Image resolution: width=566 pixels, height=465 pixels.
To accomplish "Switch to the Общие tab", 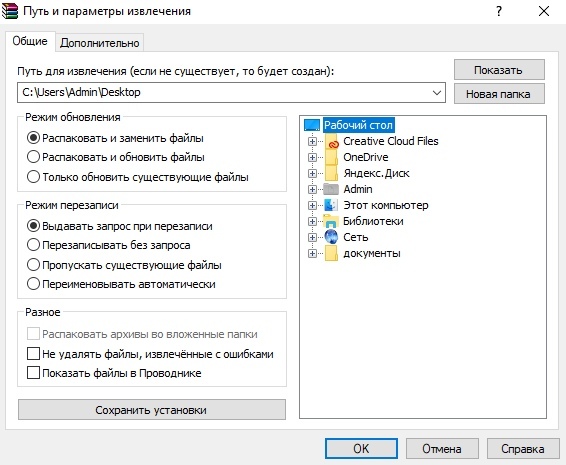I will point(30,41).
